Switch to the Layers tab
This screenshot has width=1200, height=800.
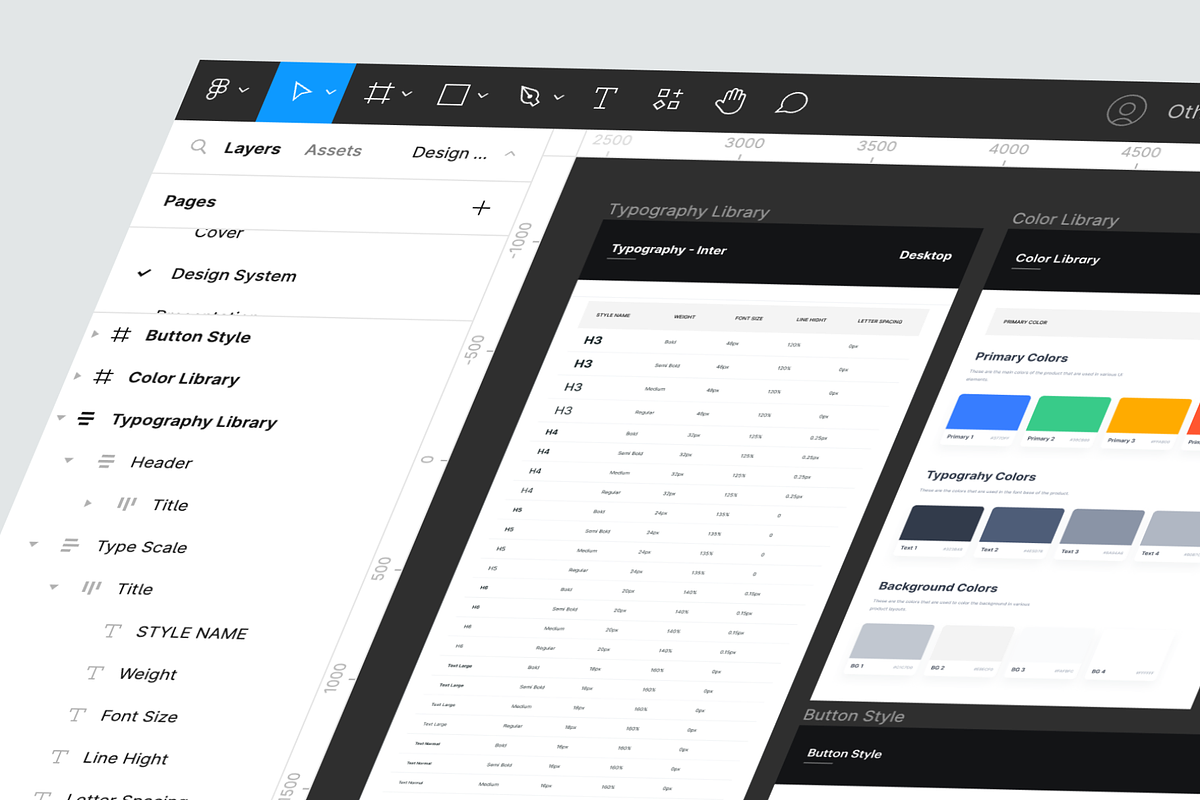pos(252,148)
